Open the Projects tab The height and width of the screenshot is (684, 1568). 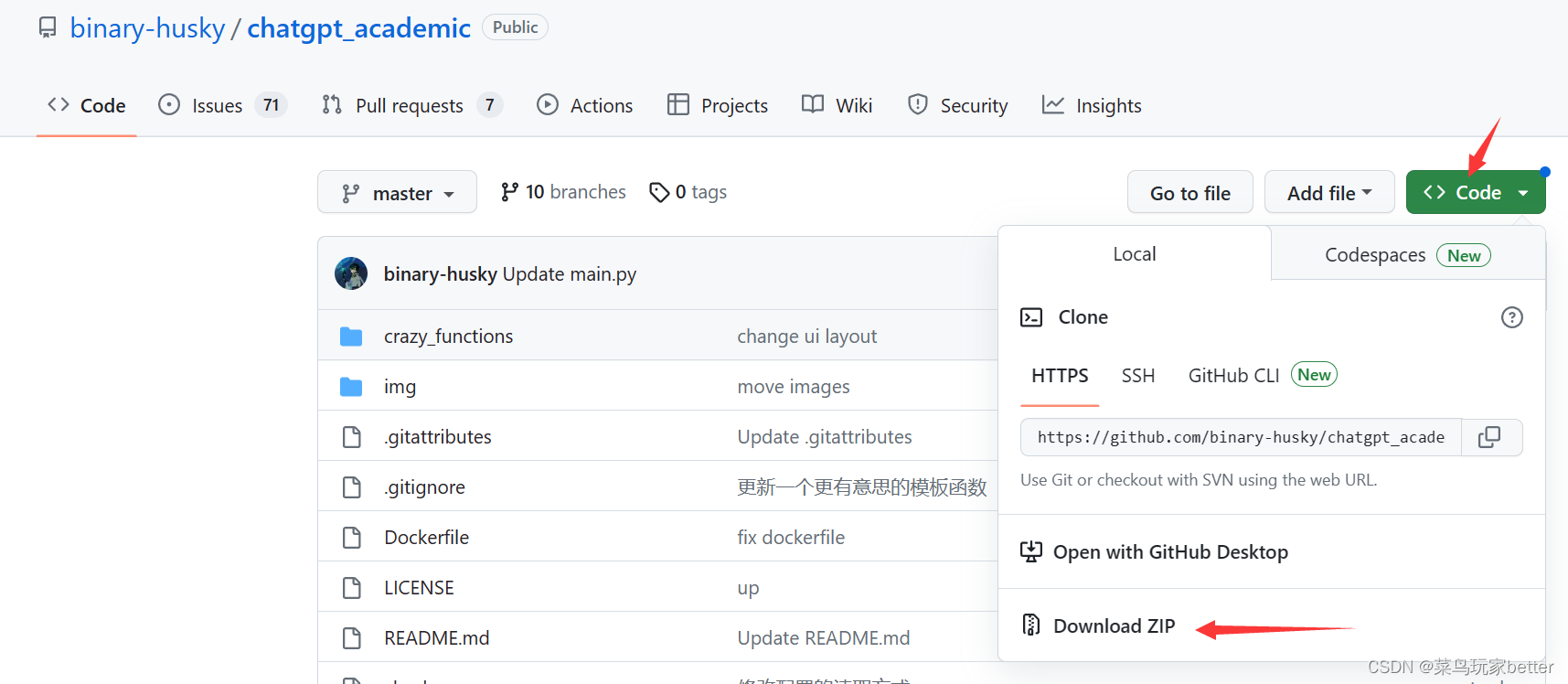tap(718, 105)
